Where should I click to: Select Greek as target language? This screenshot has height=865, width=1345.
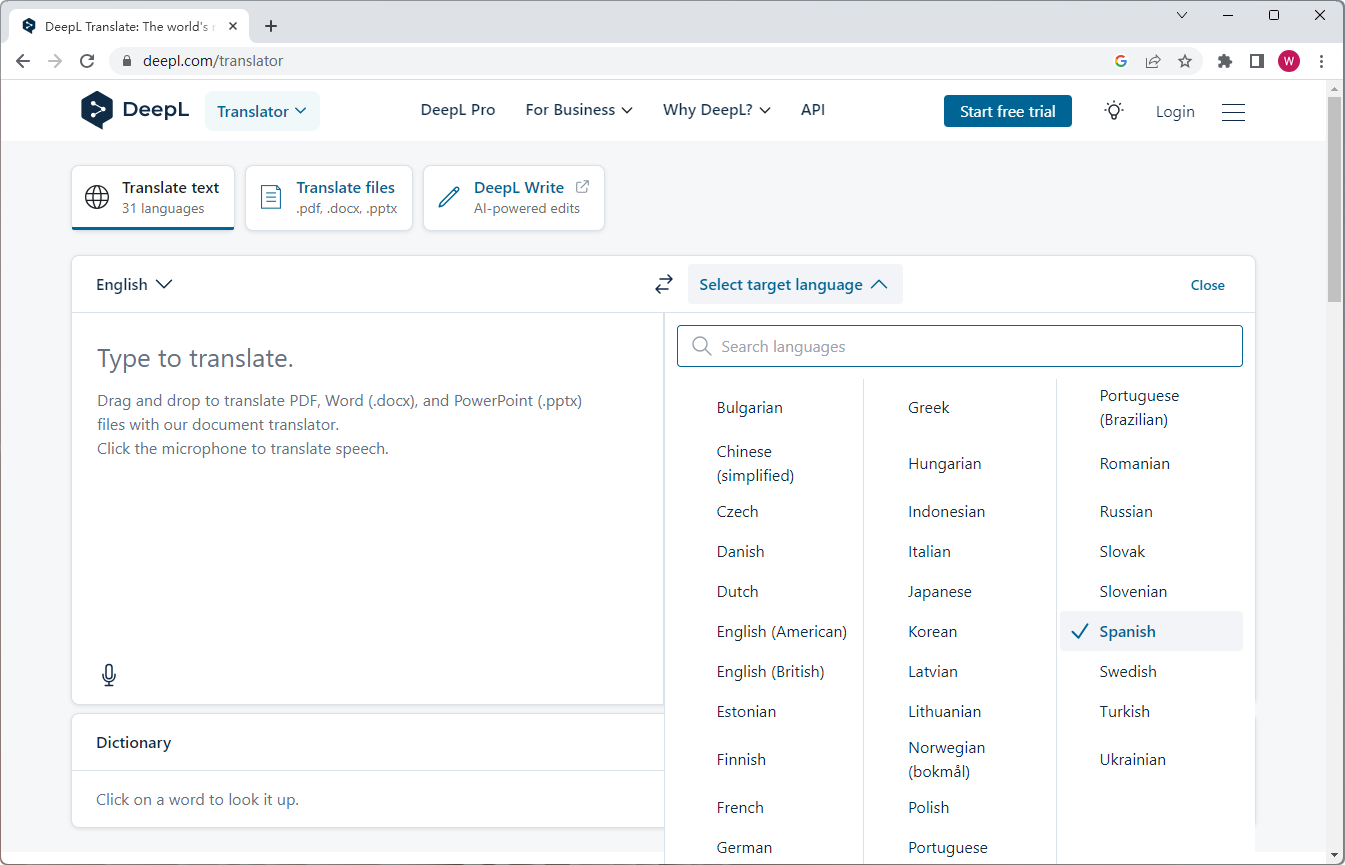coord(928,408)
